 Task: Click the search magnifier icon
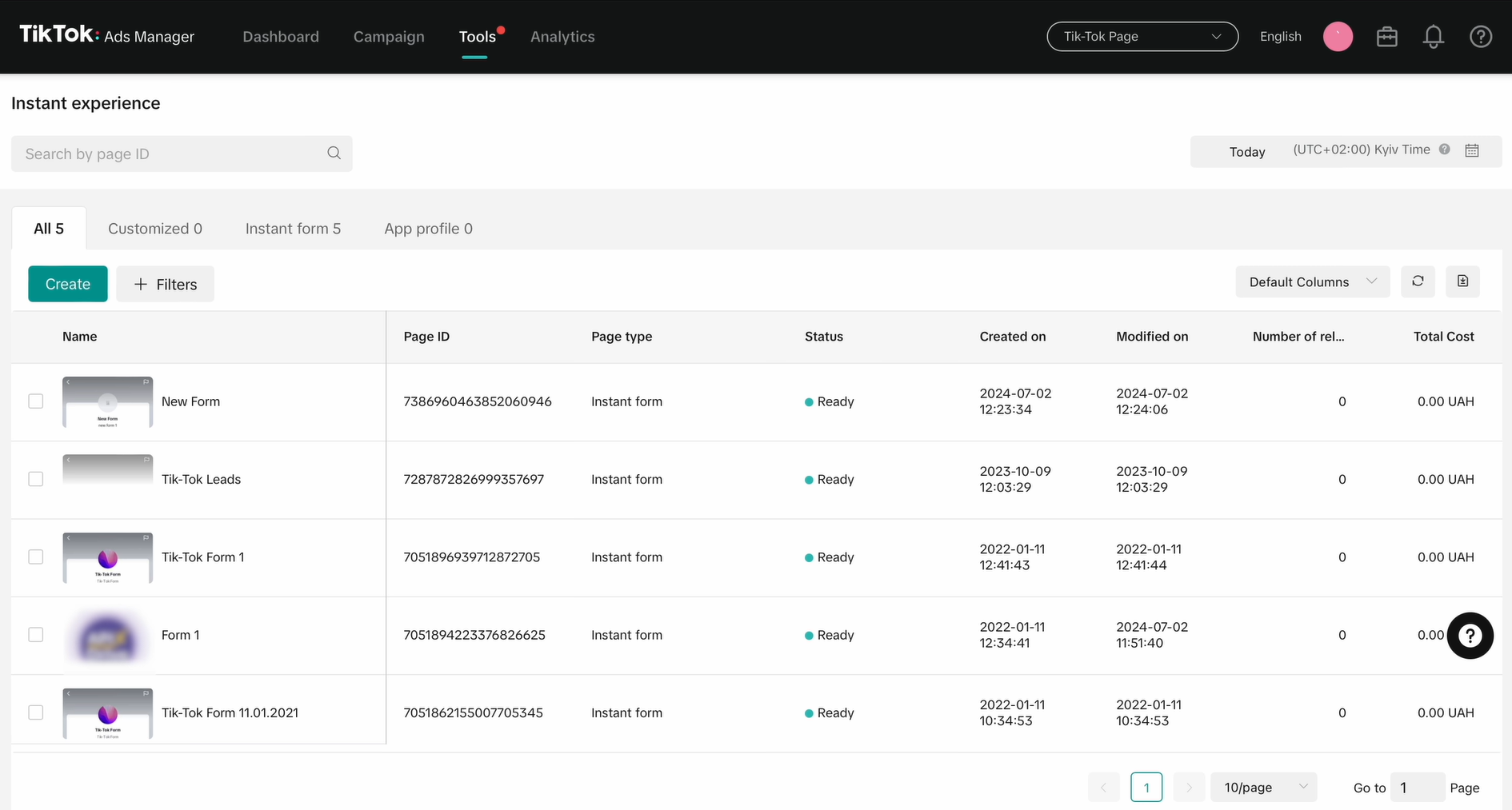click(334, 153)
